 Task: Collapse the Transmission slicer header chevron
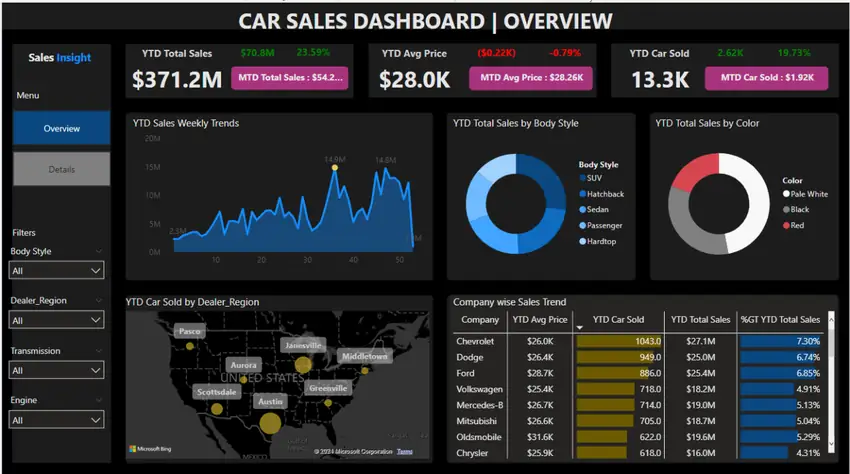click(99, 351)
